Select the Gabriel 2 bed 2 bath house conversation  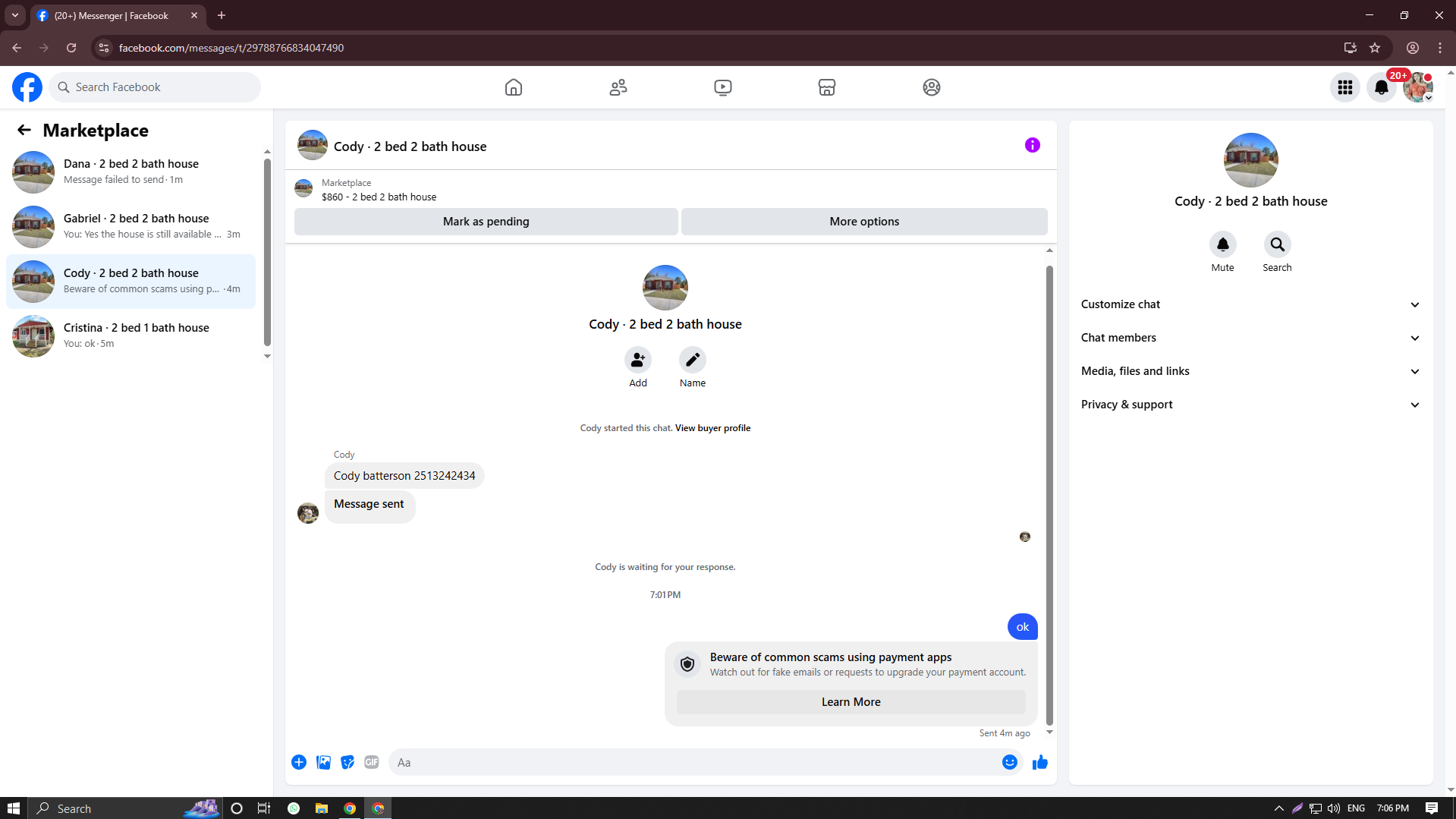coord(131,227)
